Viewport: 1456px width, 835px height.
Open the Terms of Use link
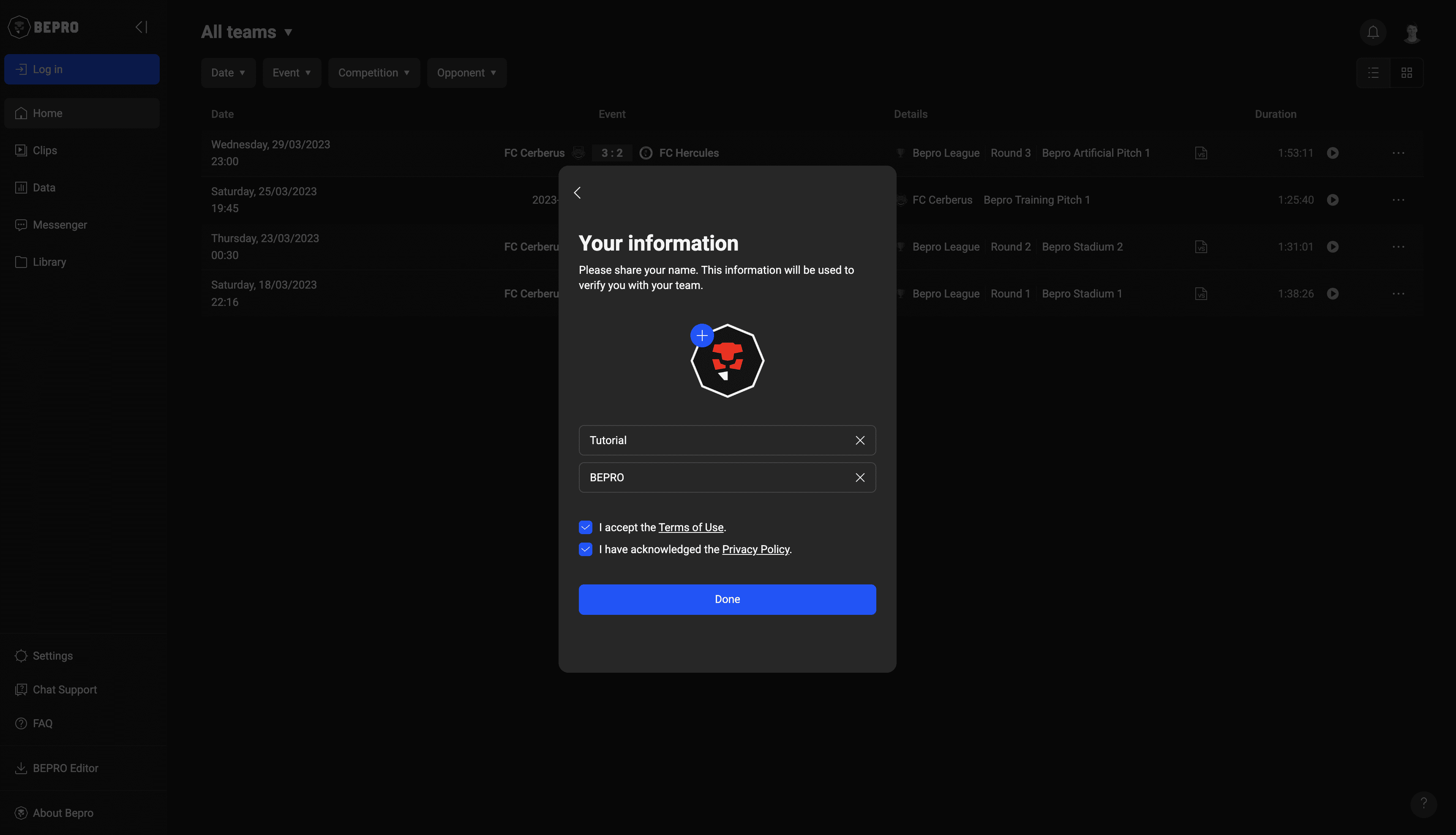coord(691,528)
